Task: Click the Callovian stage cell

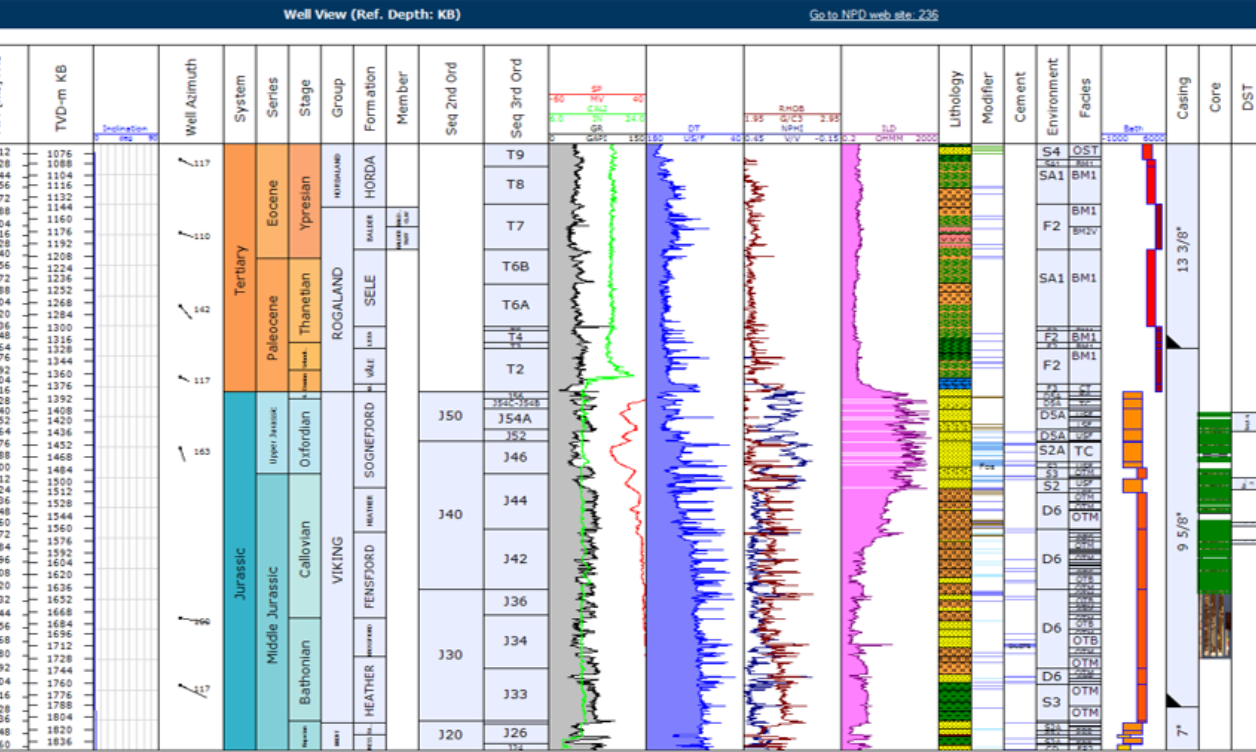Action: pyautogui.click(x=305, y=545)
